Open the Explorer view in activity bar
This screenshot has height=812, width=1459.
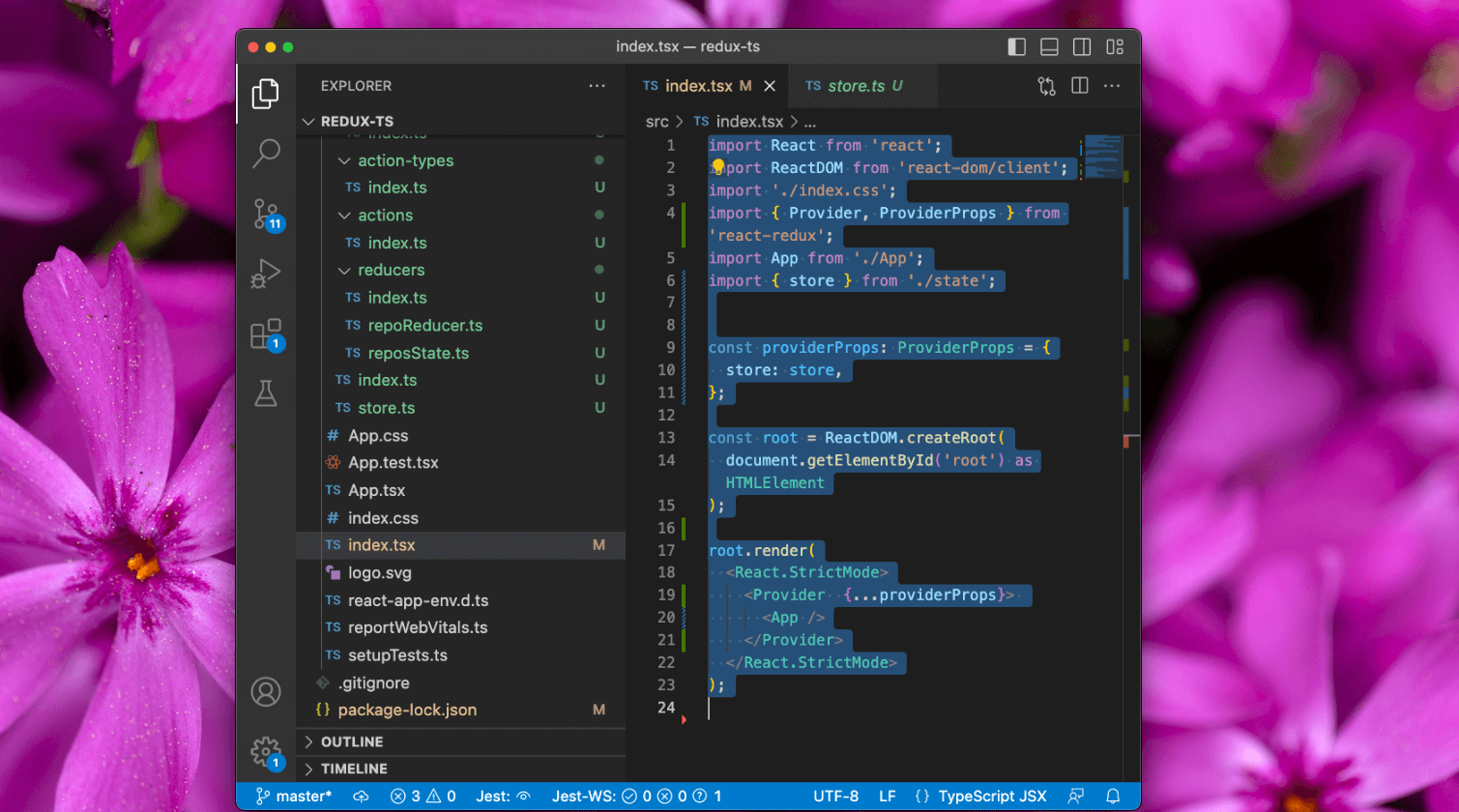point(266,94)
